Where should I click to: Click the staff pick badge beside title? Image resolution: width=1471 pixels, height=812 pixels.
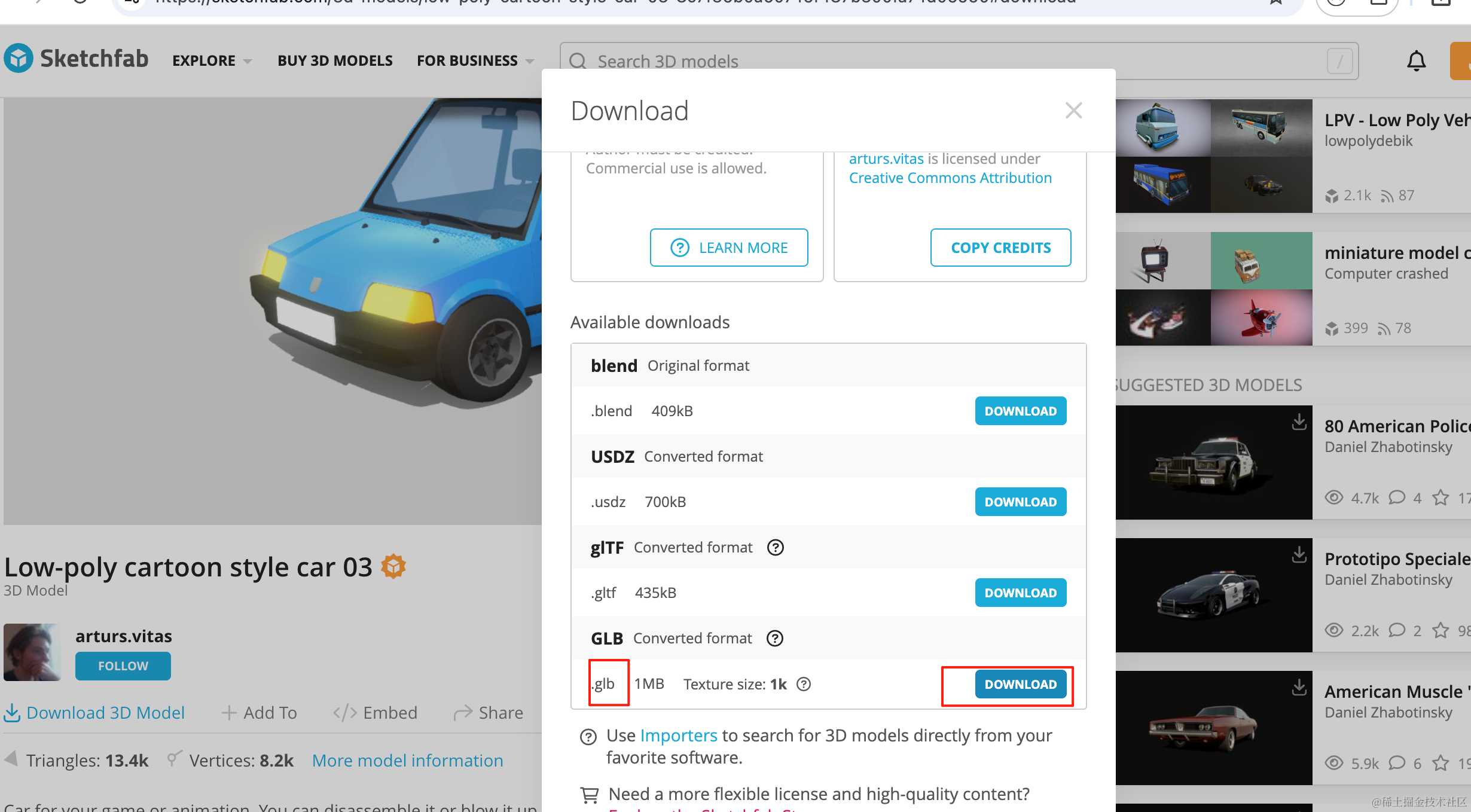(x=393, y=566)
